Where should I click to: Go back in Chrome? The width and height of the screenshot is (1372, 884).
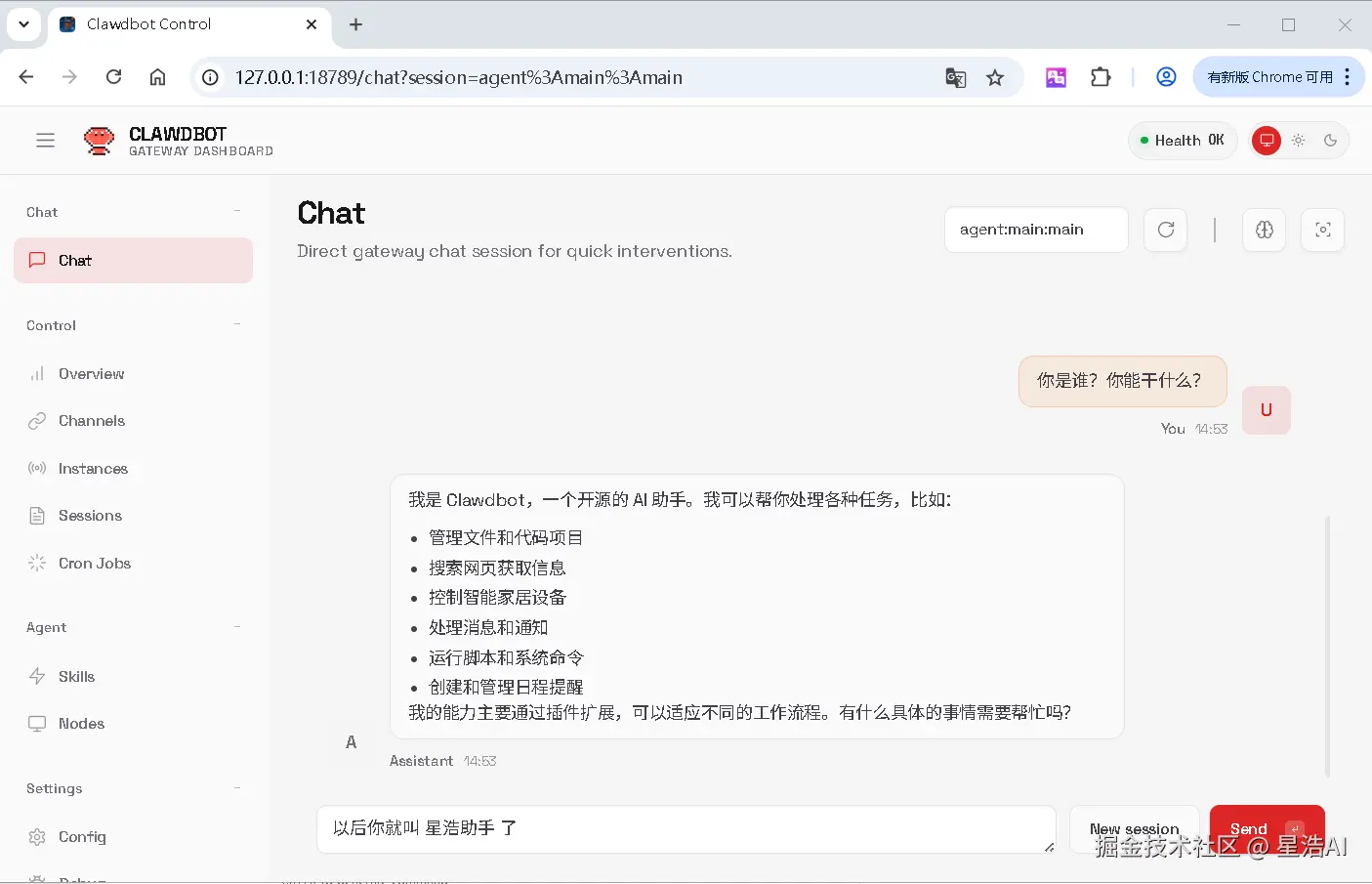pos(26,77)
